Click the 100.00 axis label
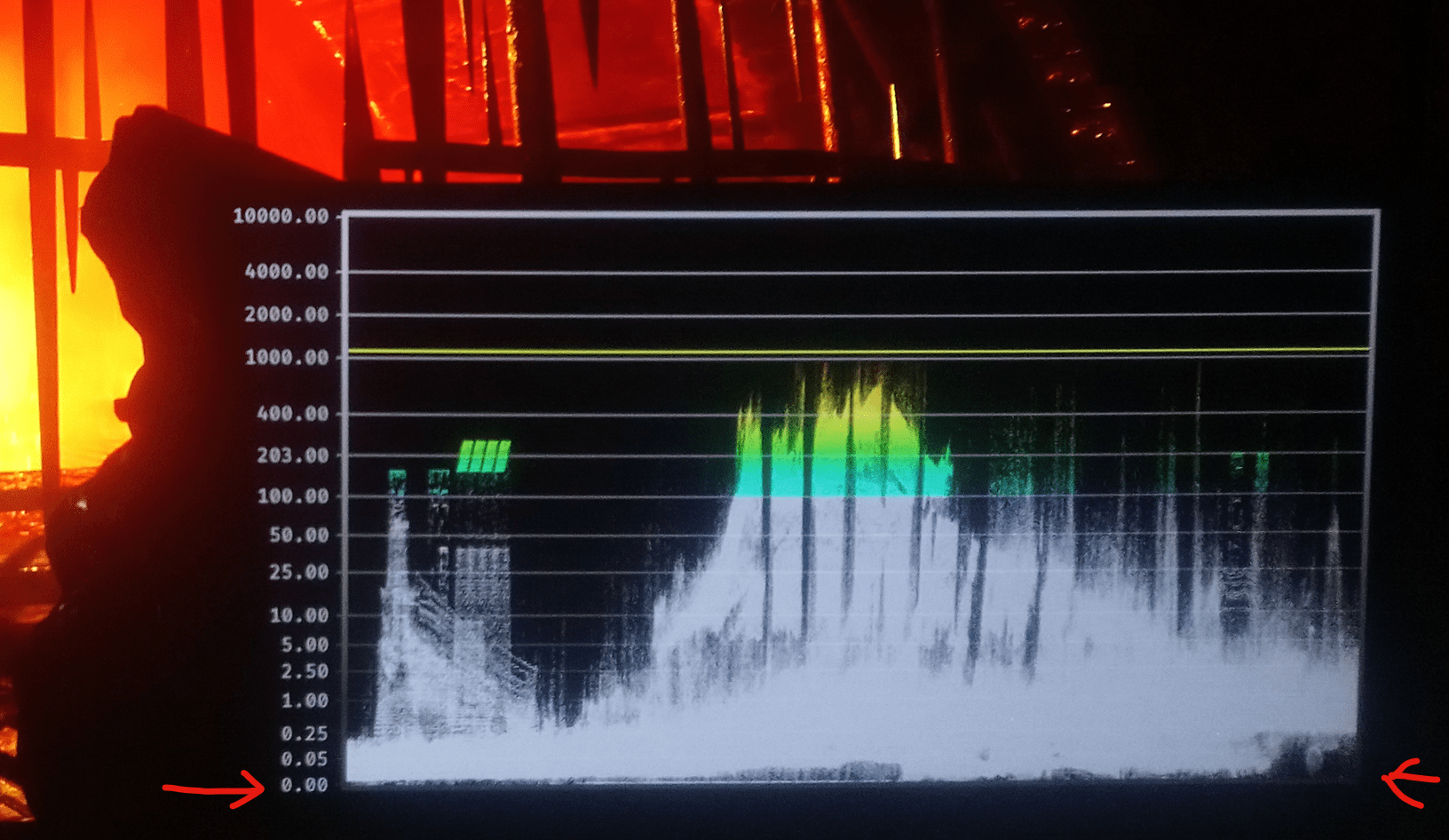The width and height of the screenshot is (1449, 840). coord(292,496)
